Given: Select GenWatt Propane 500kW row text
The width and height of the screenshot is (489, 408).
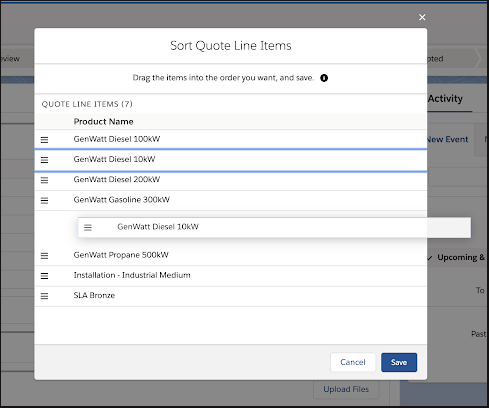Looking at the screenshot, I should (x=121, y=255).
